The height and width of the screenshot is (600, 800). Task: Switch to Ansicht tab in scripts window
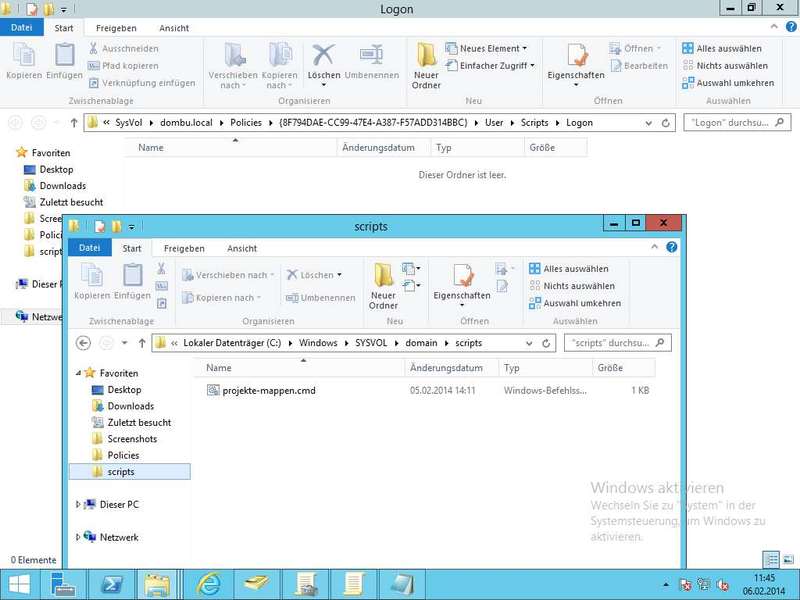[241, 248]
